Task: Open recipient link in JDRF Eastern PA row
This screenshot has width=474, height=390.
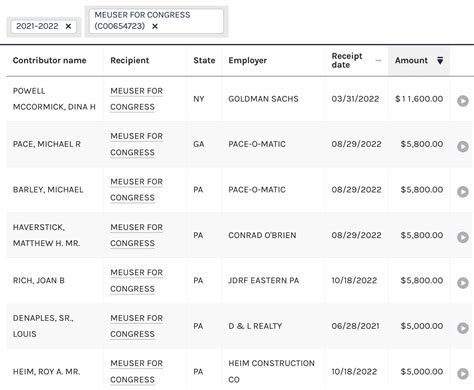Action: 136,281
